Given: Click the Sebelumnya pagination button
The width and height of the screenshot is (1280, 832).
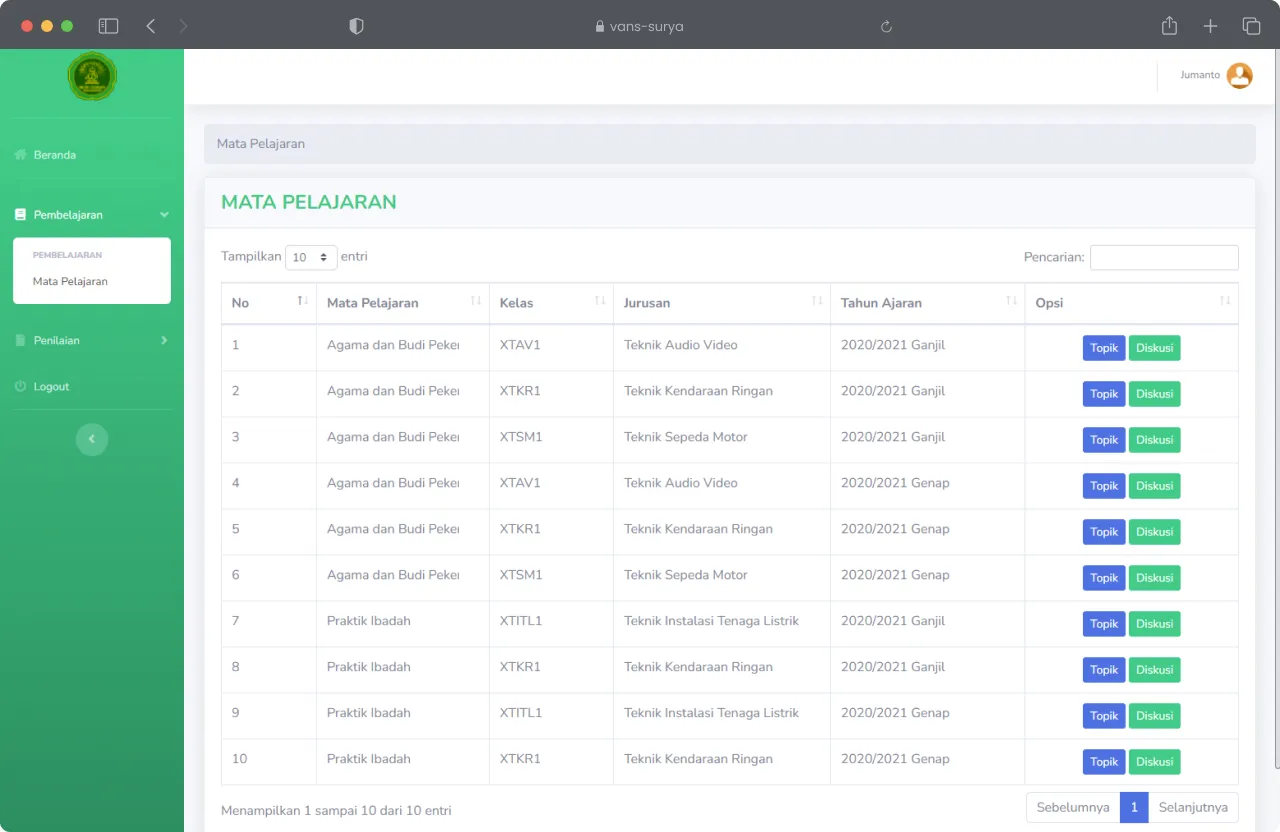Looking at the screenshot, I should (1073, 807).
